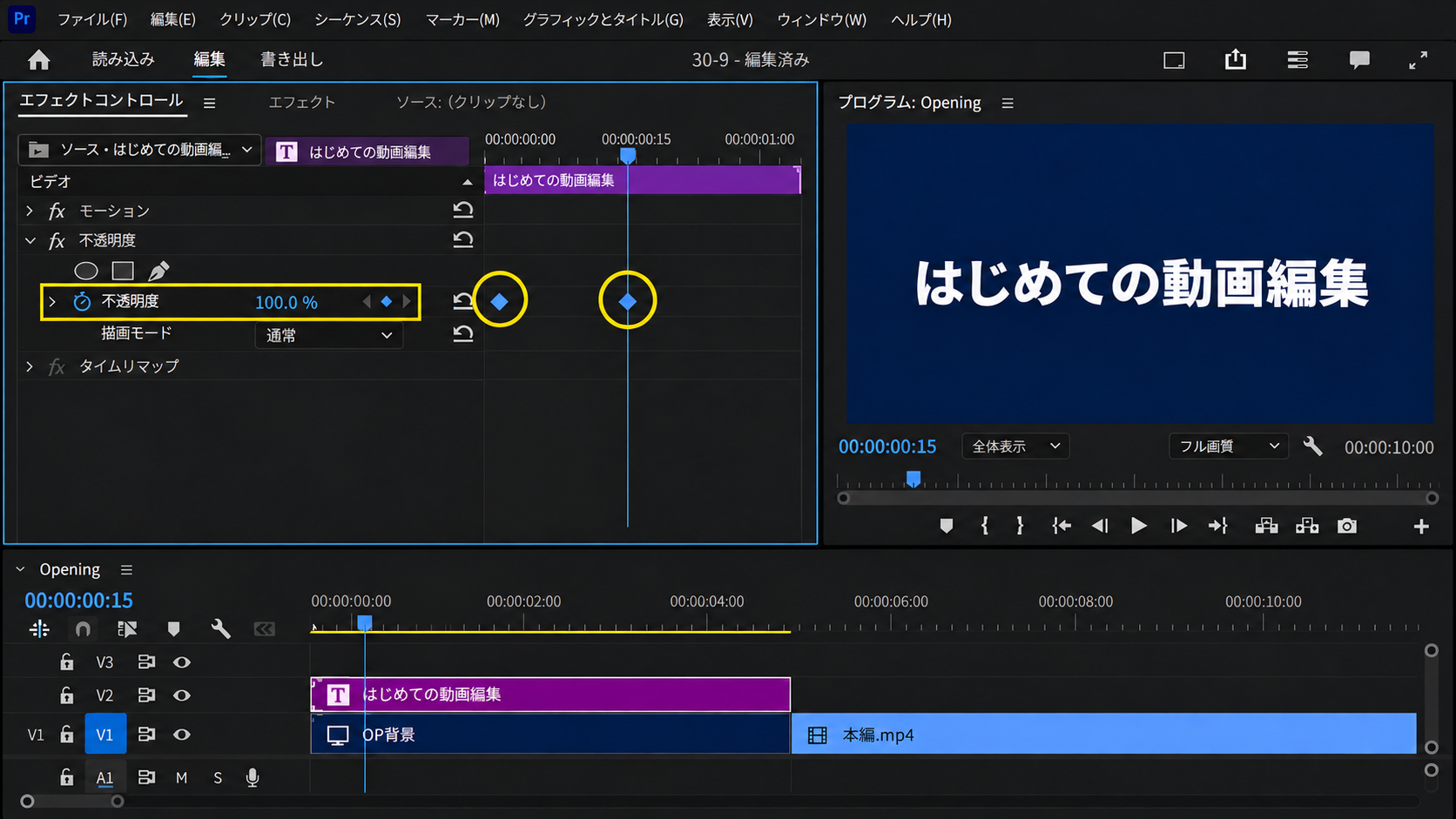1456x819 pixels.
Task: Open the workspaces layout icon
Action: 1298,60
